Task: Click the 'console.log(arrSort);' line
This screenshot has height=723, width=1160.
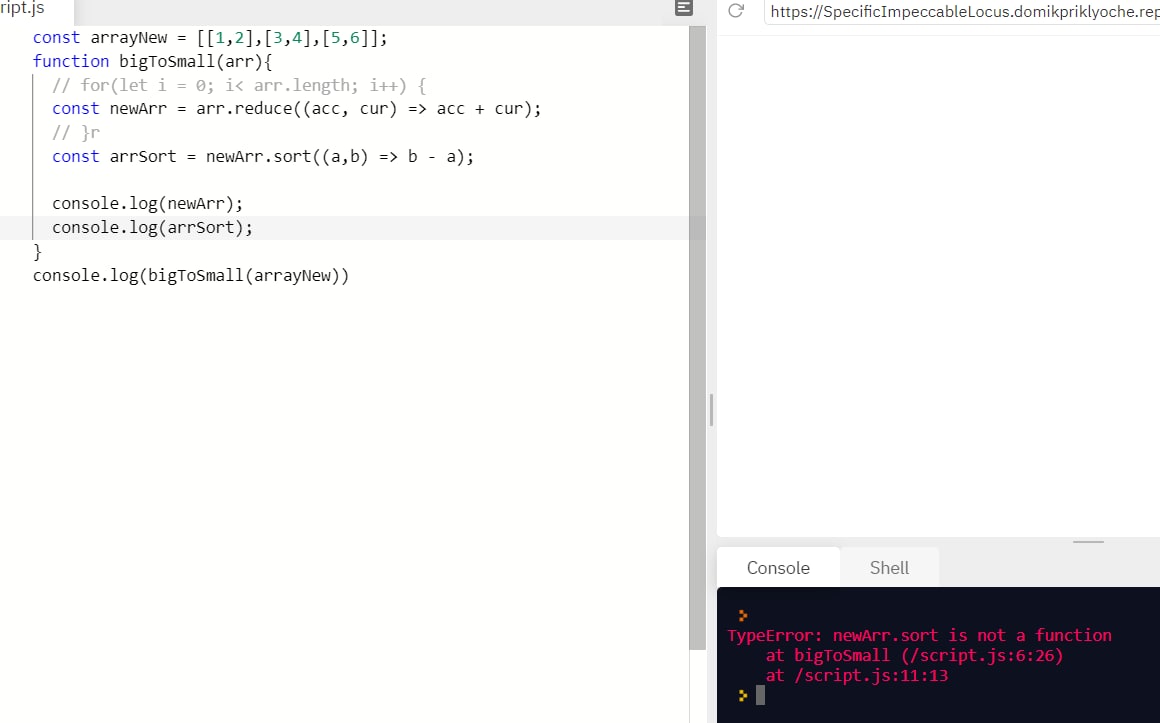Action: (152, 227)
